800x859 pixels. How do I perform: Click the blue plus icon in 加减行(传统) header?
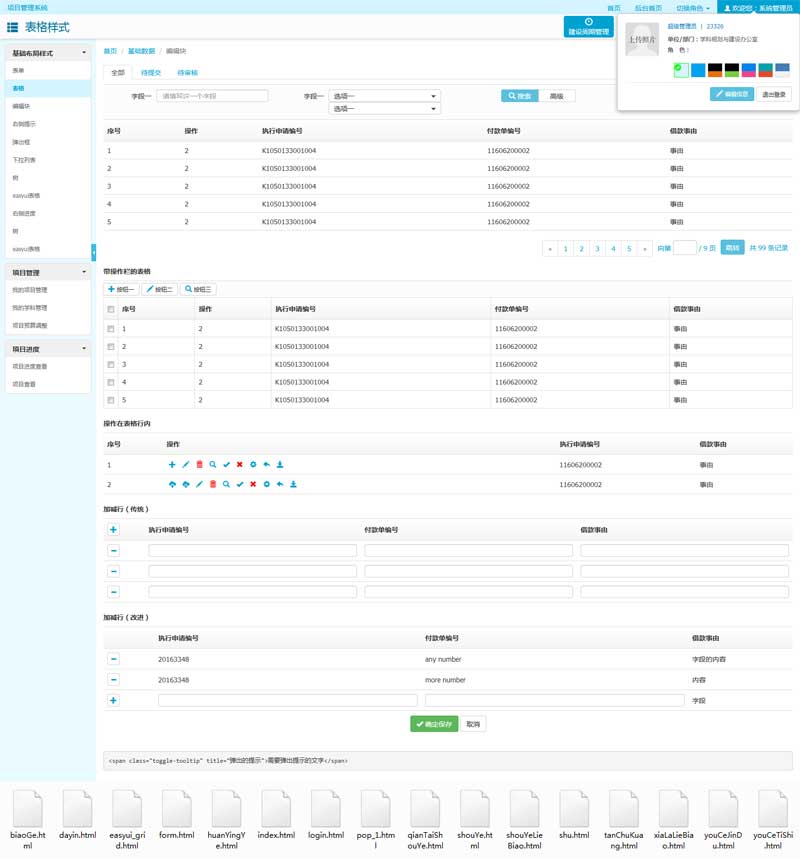(113, 530)
